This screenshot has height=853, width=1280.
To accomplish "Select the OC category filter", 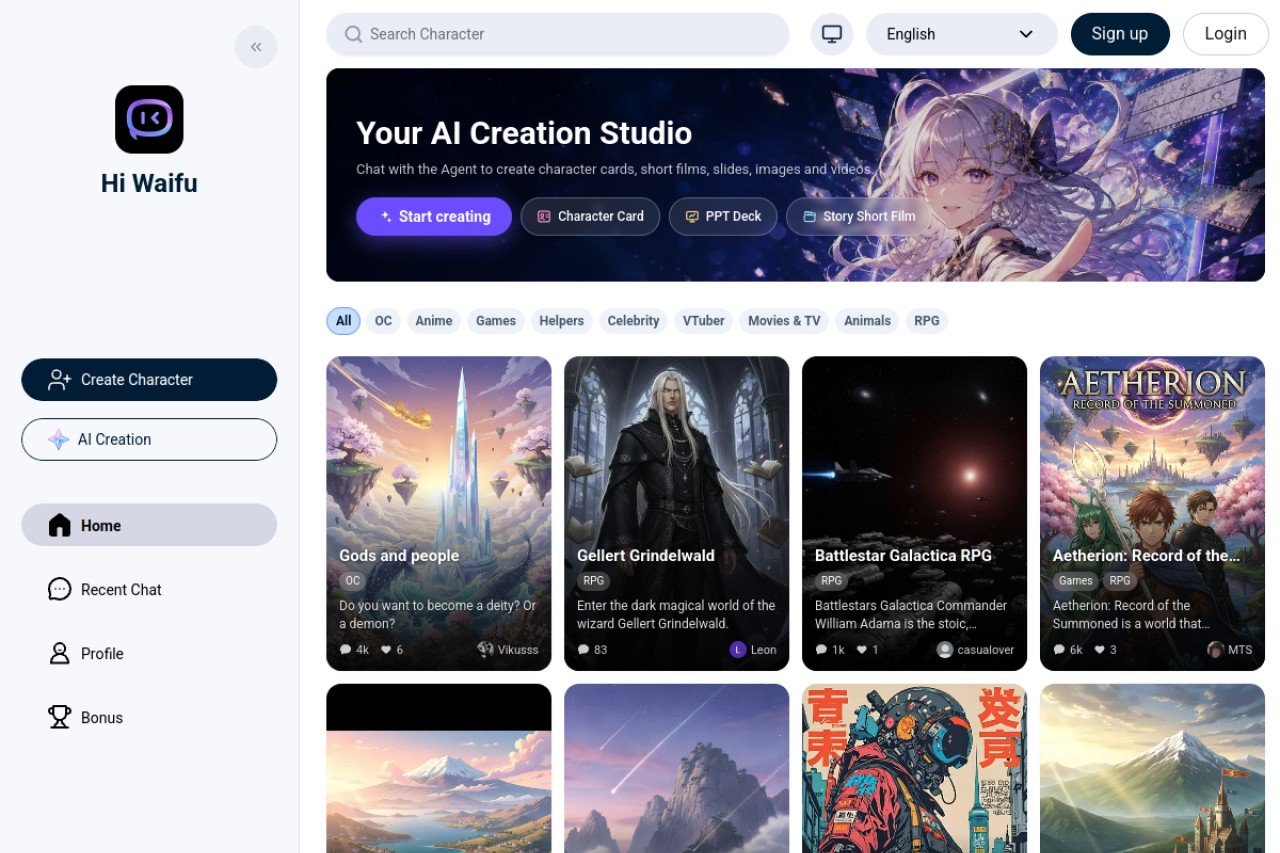I will pyautogui.click(x=383, y=321).
